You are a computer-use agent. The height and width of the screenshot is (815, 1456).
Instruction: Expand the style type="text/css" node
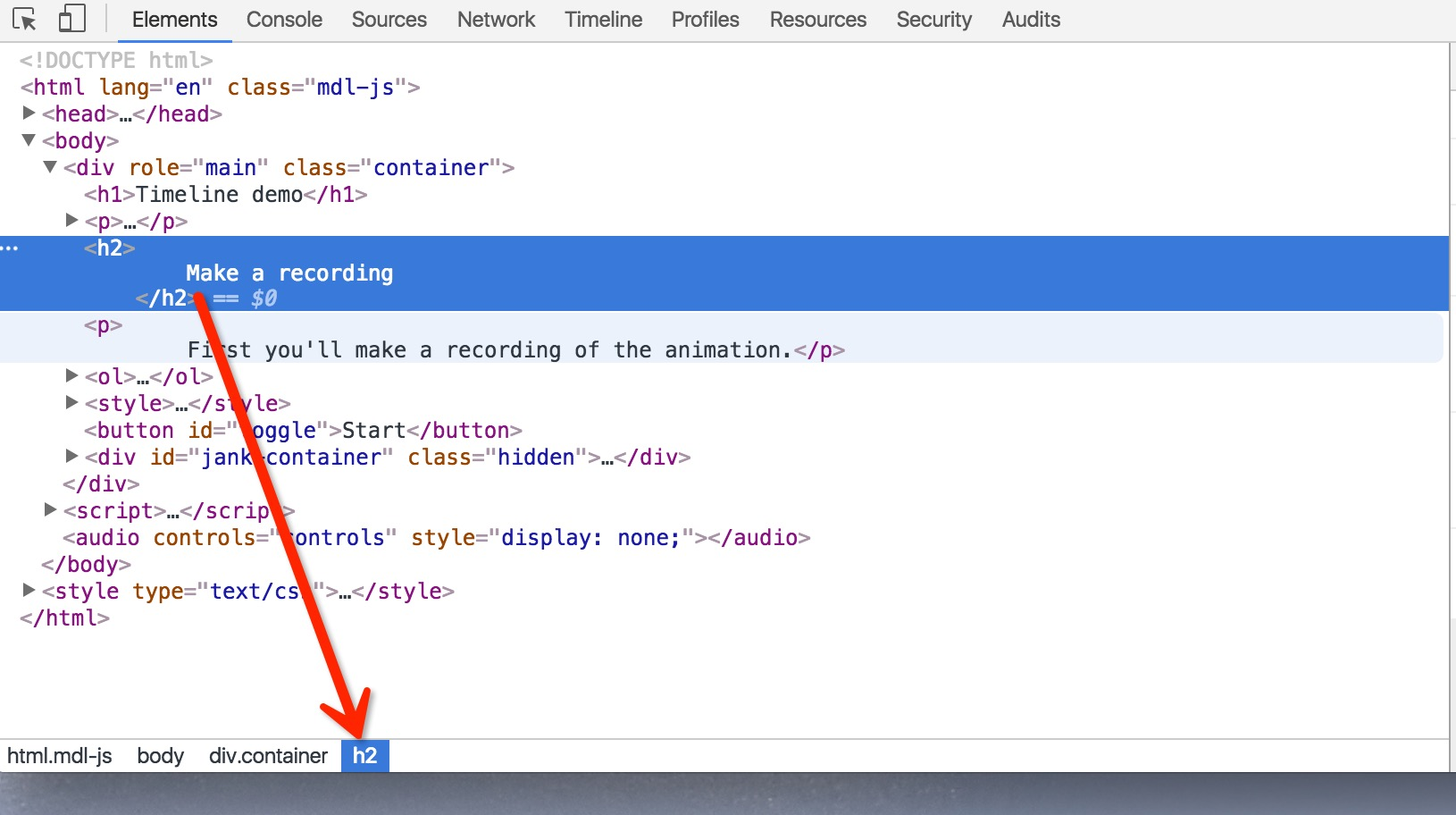pyautogui.click(x=29, y=591)
